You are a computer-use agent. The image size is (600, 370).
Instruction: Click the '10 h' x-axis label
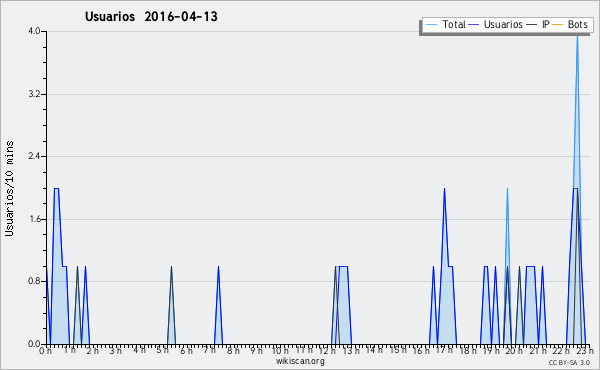[x=280, y=350]
